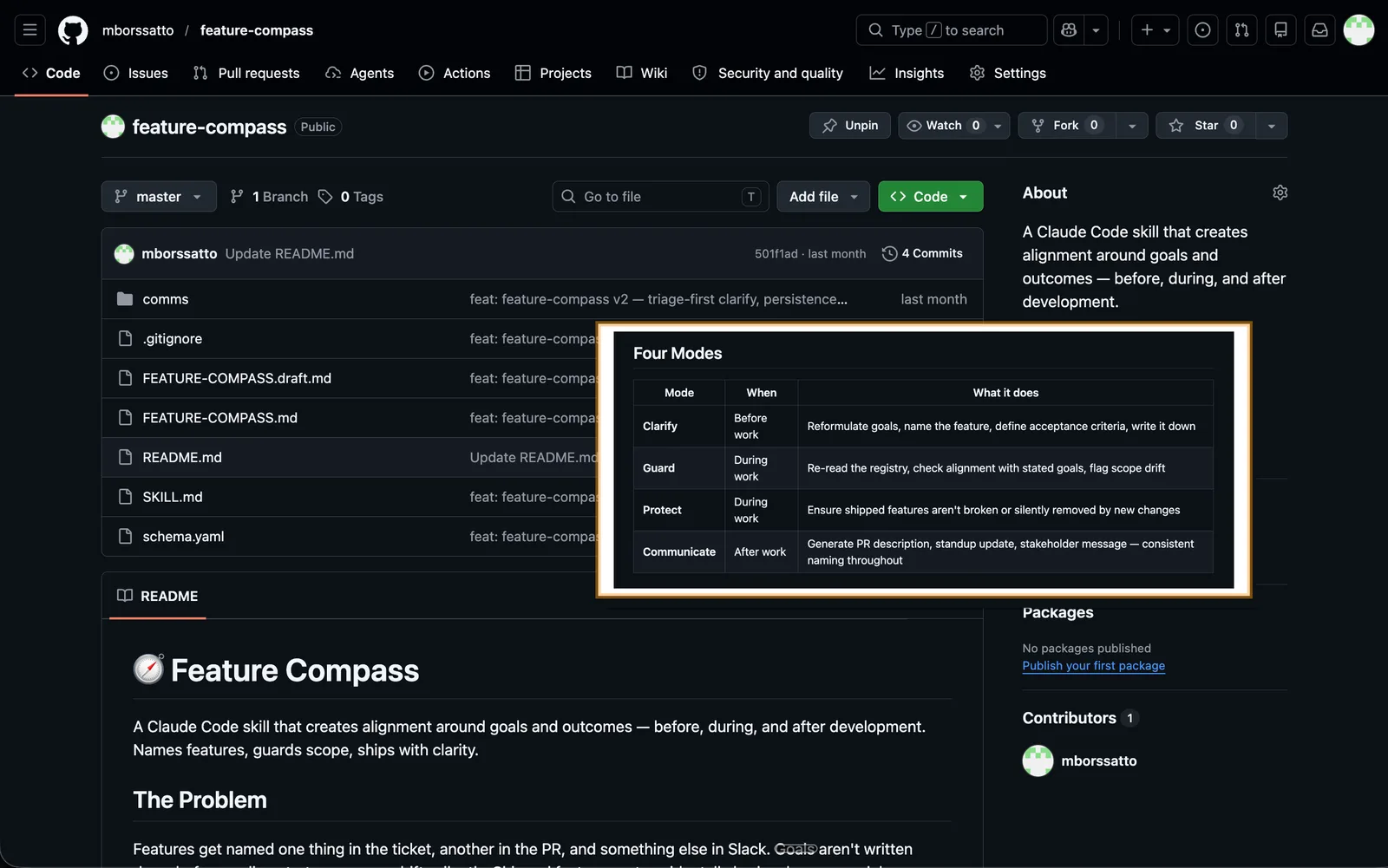Viewport: 1388px width, 868px height.
Task: Open the create new plus menu
Action: coord(1156,30)
